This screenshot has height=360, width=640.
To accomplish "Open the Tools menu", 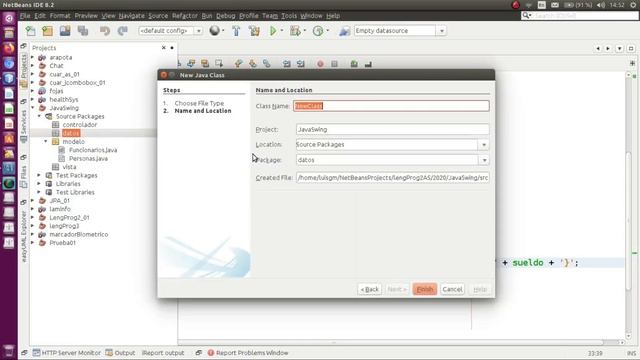I will (x=289, y=16).
